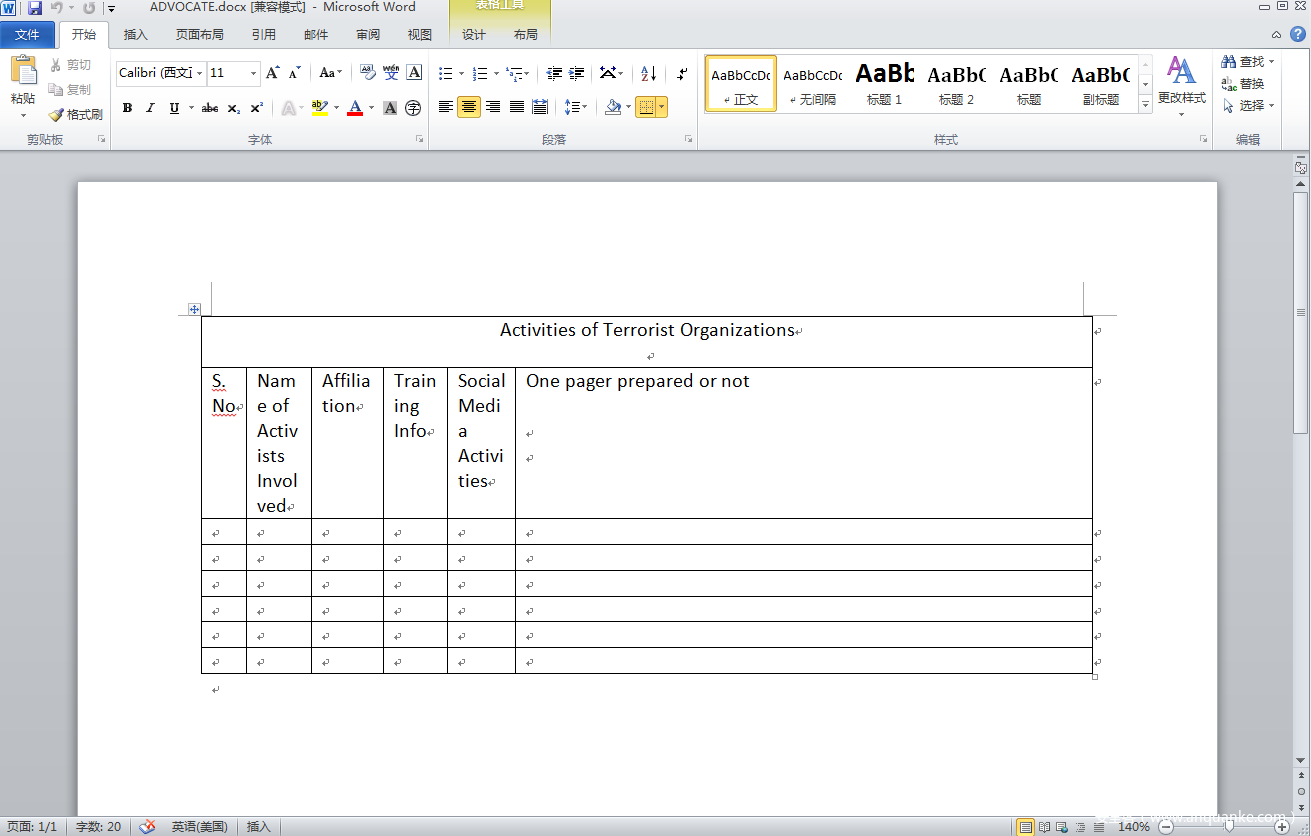Toggle show paragraph marks button
Viewport: 1311px width, 836px height.
point(682,73)
